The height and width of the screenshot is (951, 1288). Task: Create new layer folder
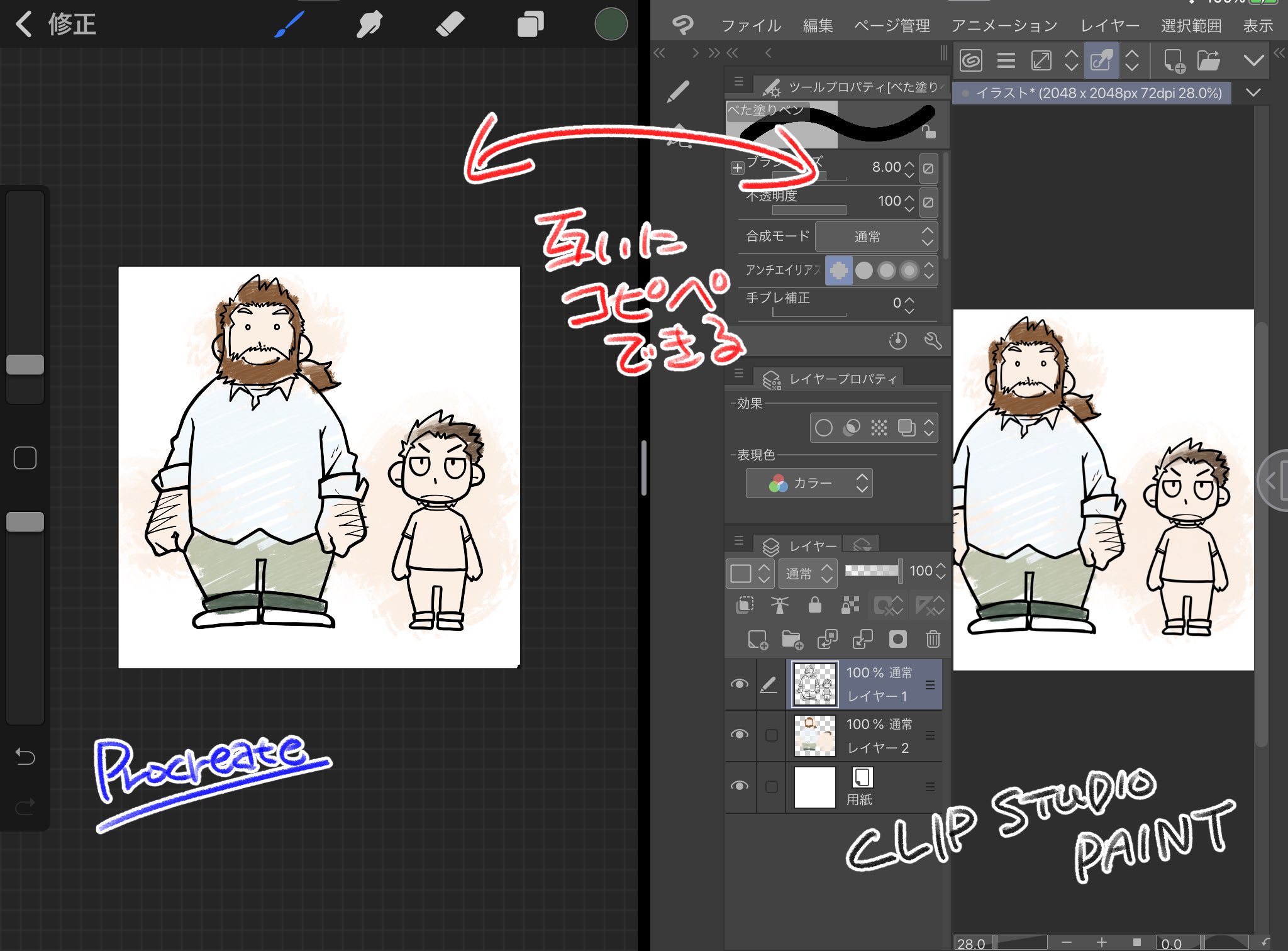coord(792,640)
